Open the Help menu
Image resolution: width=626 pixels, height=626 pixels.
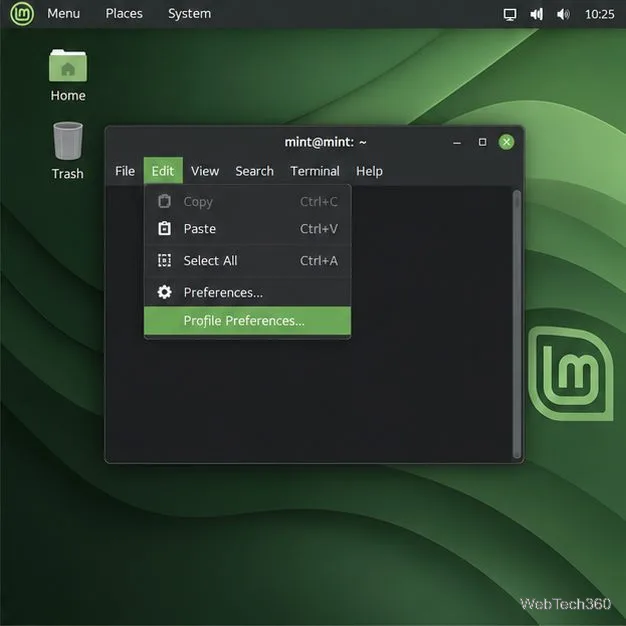pyautogui.click(x=369, y=171)
